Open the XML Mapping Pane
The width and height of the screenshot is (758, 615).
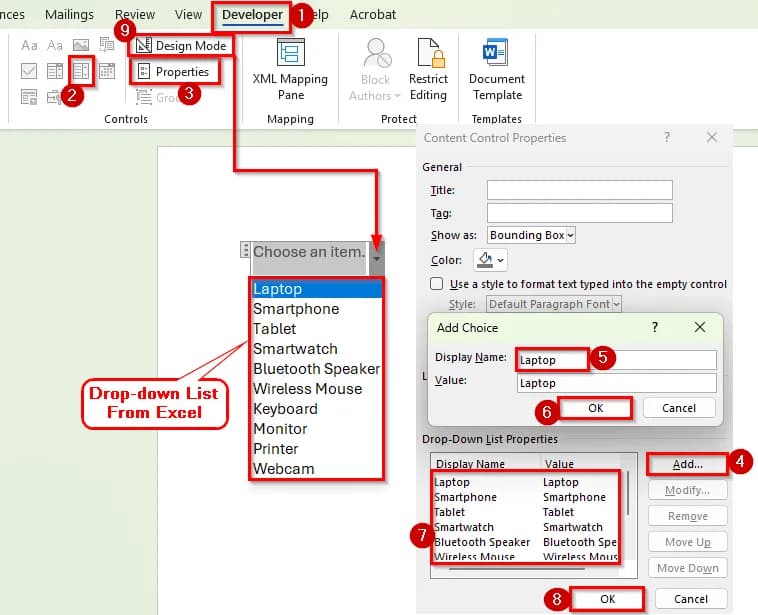290,70
